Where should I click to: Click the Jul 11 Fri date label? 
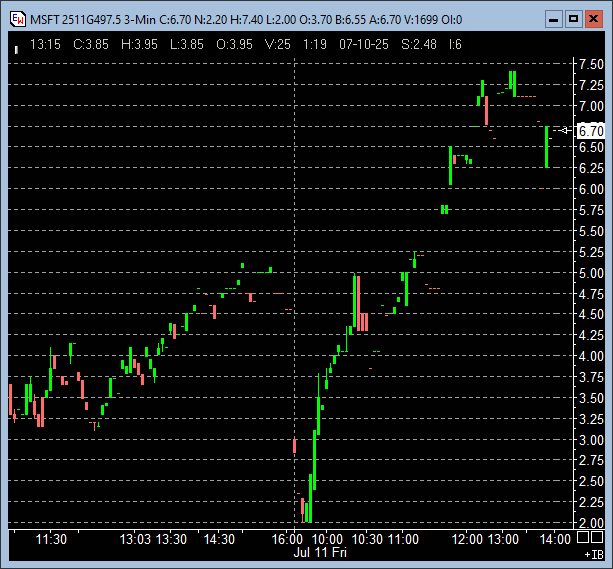coord(320,552)
